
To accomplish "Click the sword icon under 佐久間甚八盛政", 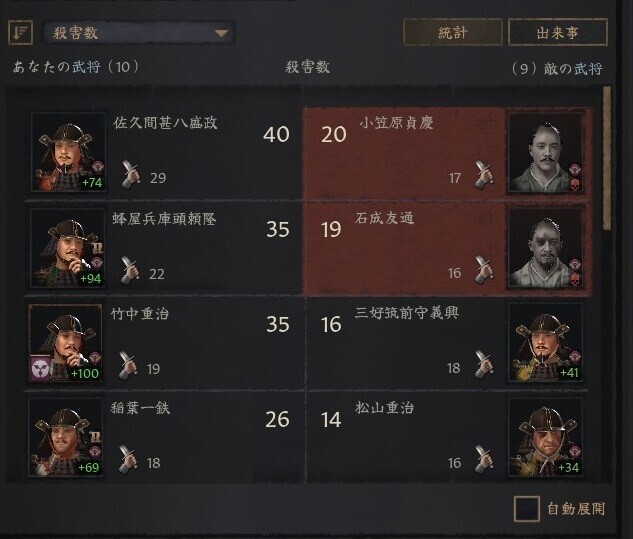I will pos(130,174).
